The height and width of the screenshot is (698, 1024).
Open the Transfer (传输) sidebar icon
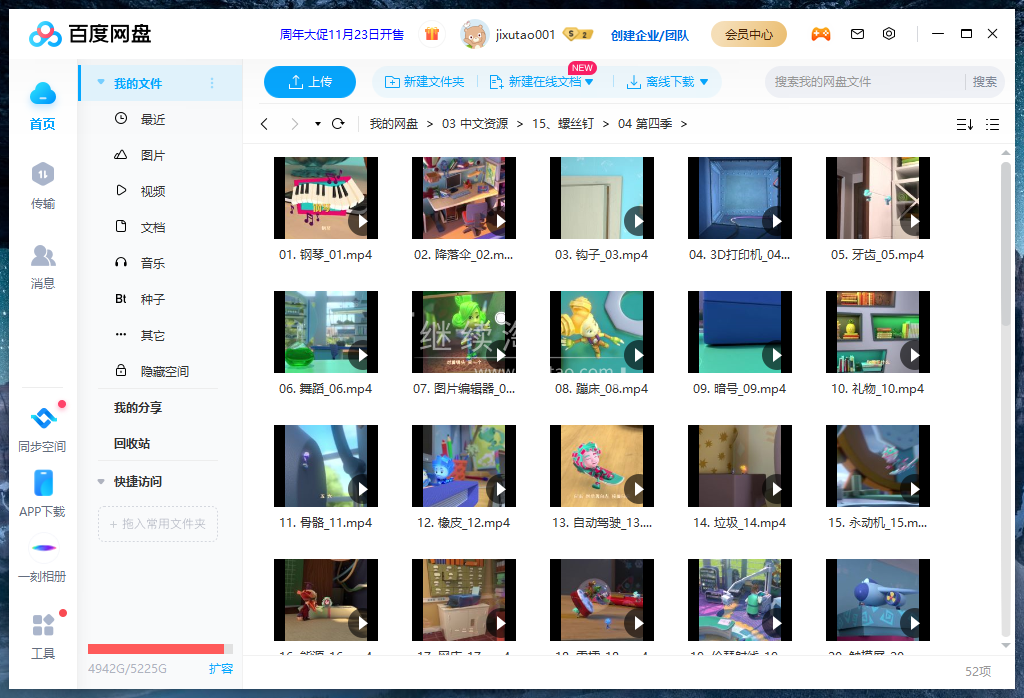tap(42, 176)
